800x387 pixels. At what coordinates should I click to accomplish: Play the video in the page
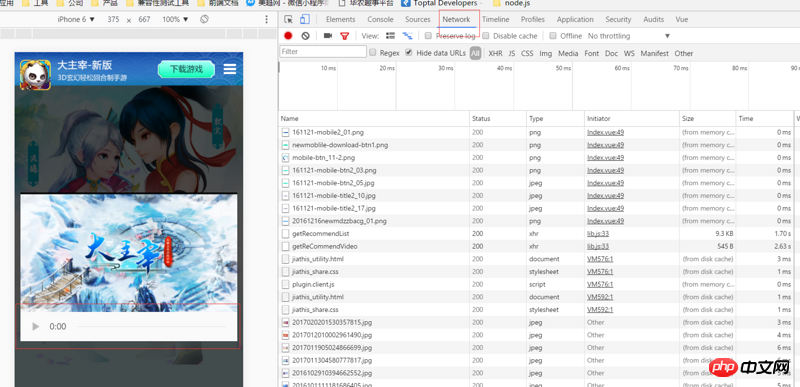[36, 326]
